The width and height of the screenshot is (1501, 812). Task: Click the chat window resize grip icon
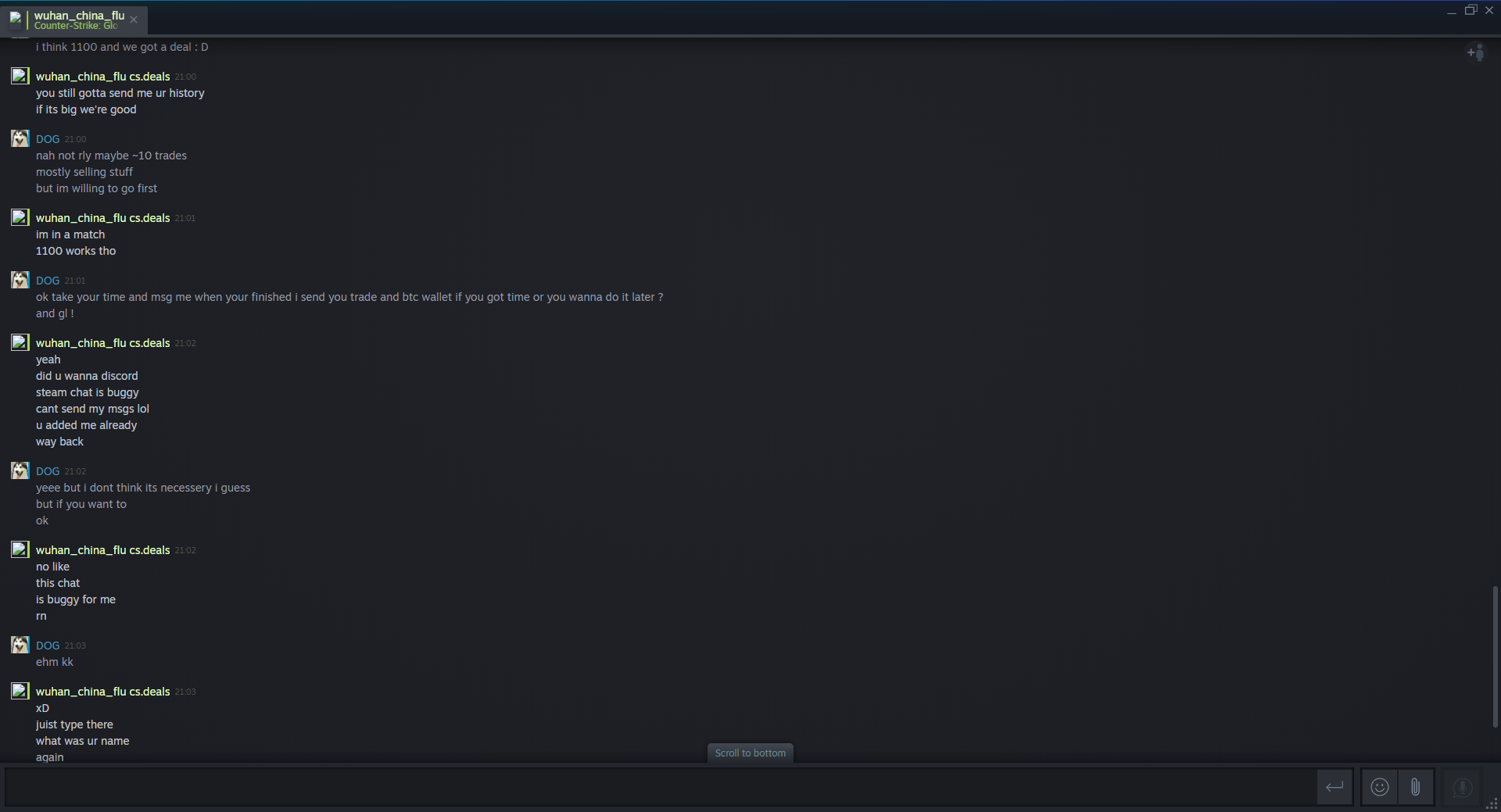tap(1492, 804)
